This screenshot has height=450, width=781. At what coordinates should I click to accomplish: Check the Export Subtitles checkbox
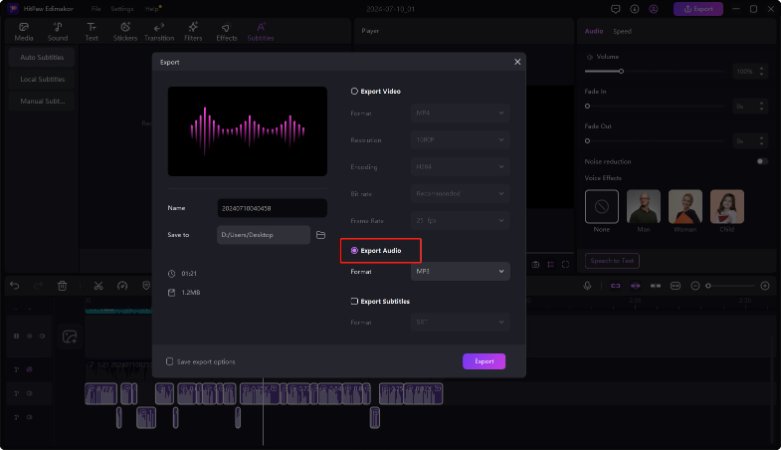[354, 301]
